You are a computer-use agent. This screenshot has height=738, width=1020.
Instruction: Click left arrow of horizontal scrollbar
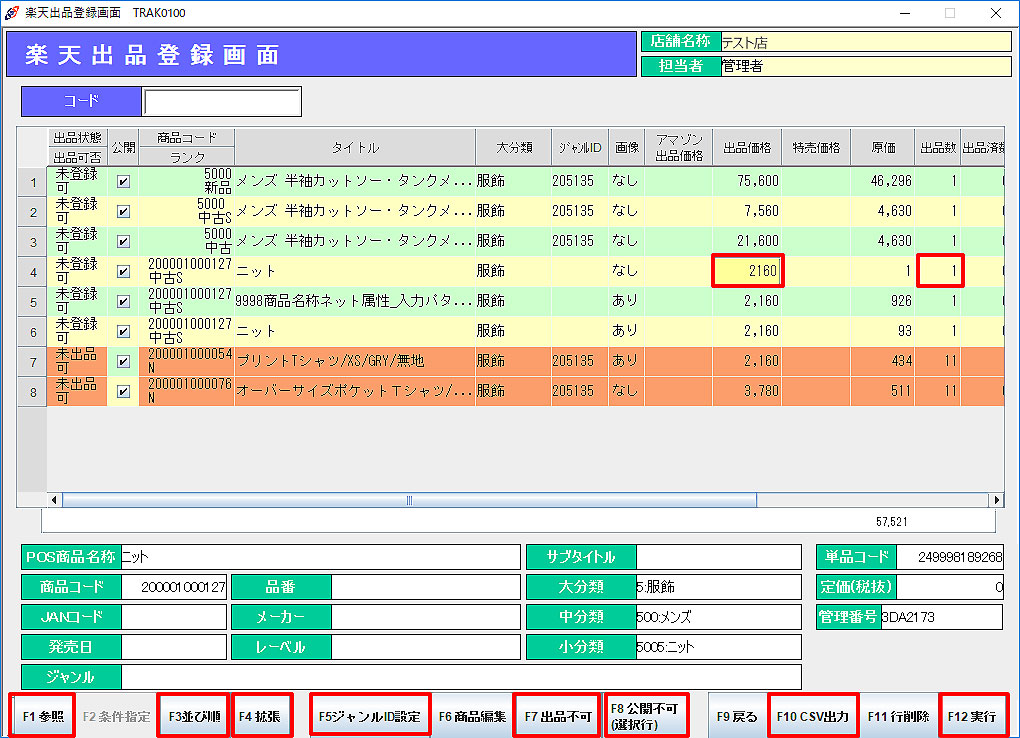click(55, 500)
